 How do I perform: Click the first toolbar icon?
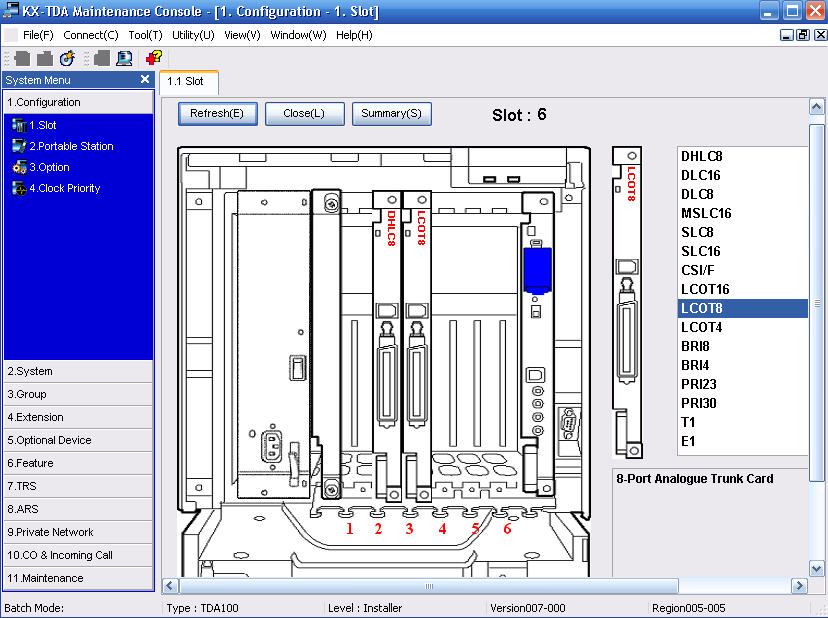(22, 58)
